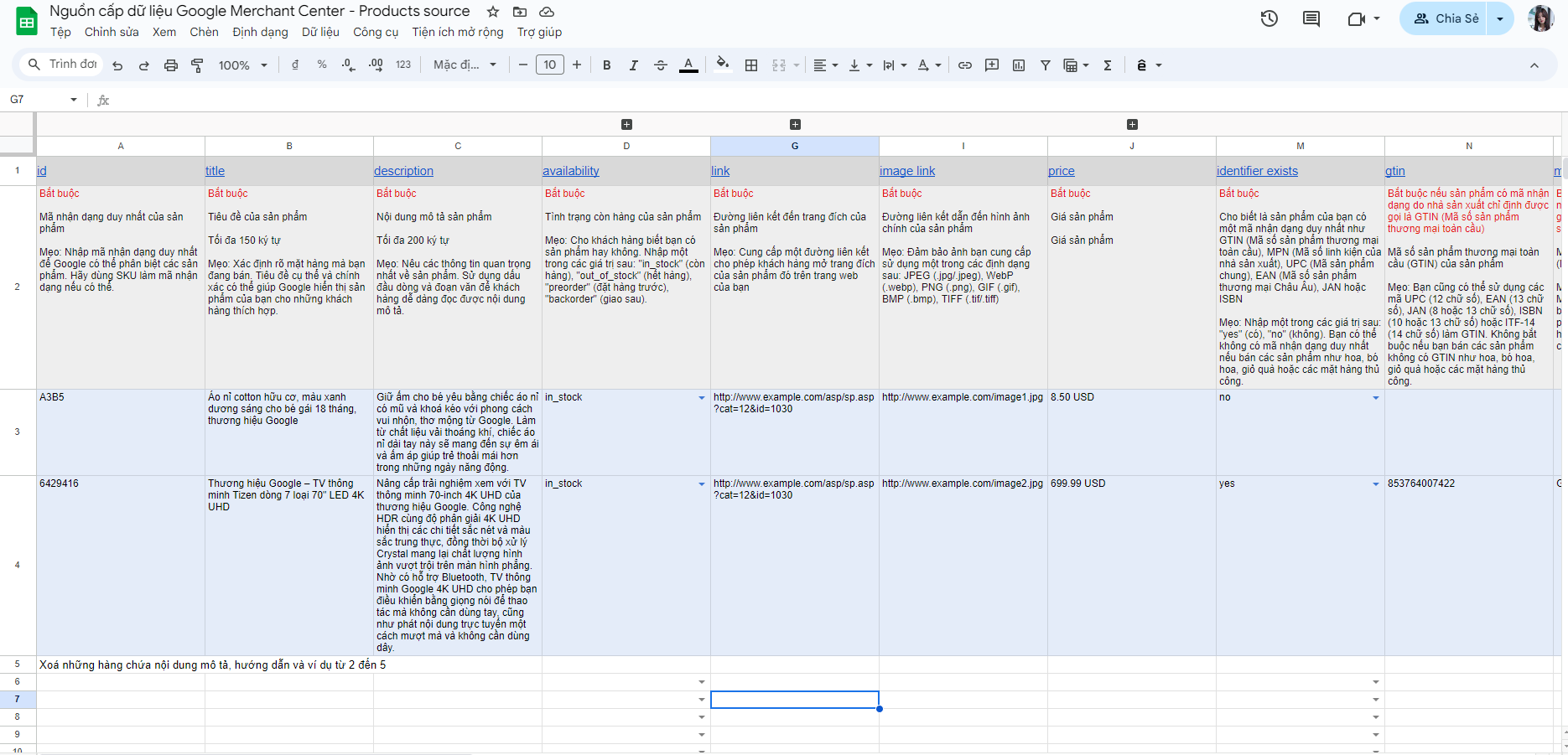Image resolution: width=1568 pixels, height=755 pixels.
Task: Open the Tiện ích mở rộng menu
Action: click(x=458, y=32)
